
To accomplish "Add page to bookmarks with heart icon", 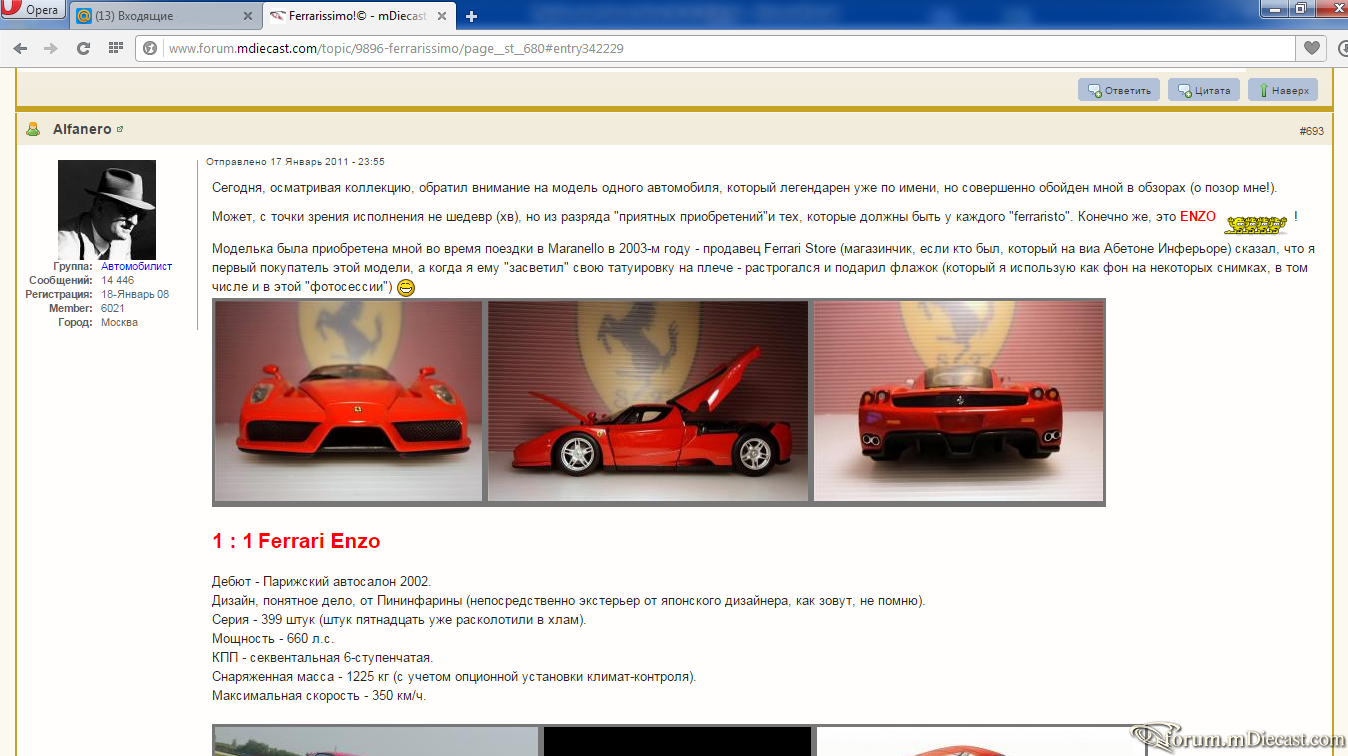I will click(1310, 48).
